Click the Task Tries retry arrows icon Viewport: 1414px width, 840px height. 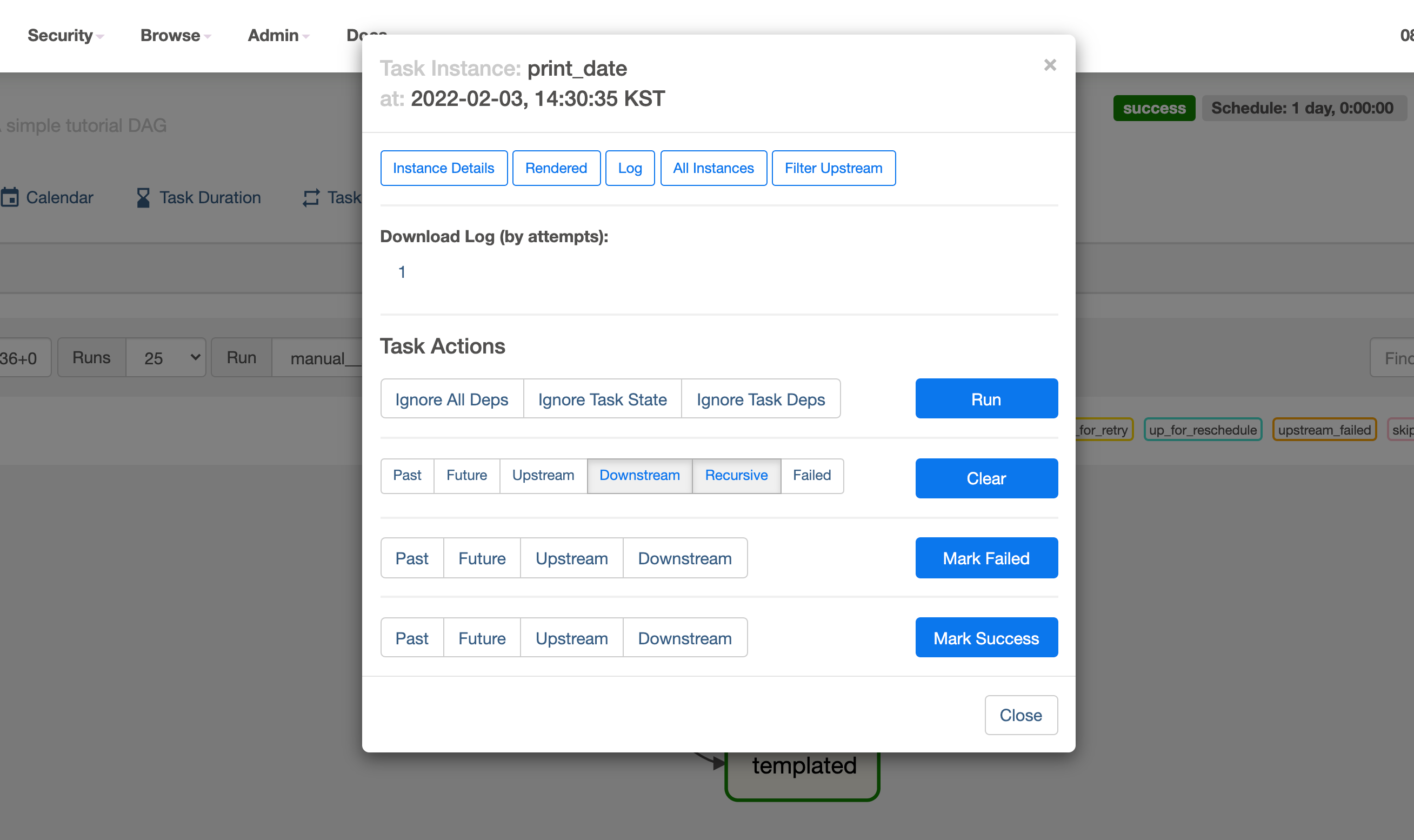click(x=311, y=197)
